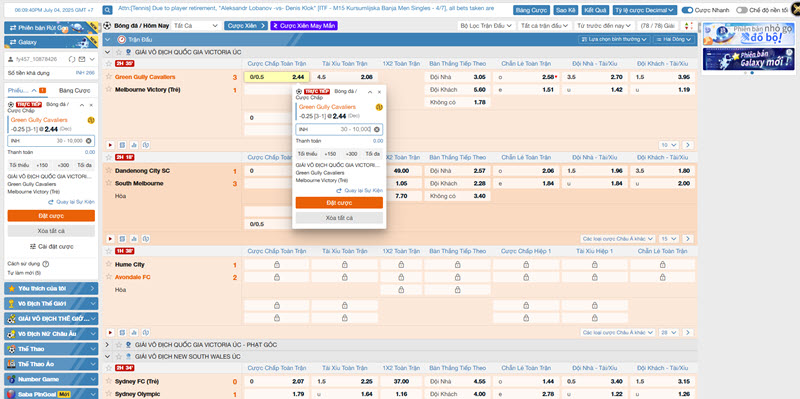800x399 pixels.
Task: Open Các loại cược Châu Á khác under Dandenong match
Action: (618, 238)
